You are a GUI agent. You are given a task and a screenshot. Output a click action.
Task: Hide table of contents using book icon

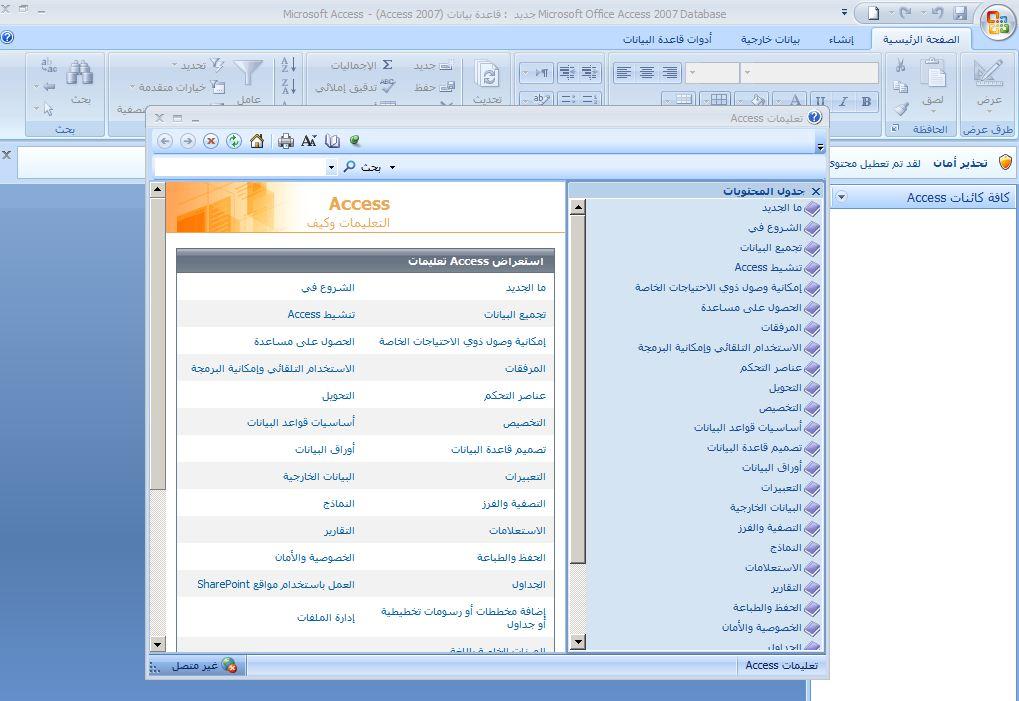(333, 141)
